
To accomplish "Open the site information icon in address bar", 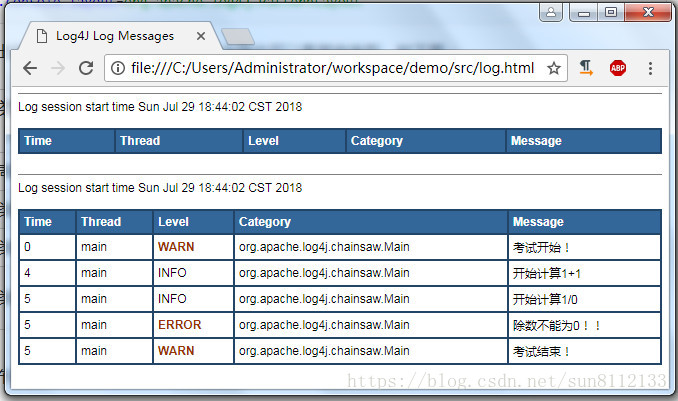I will click(x=118, y=68).
